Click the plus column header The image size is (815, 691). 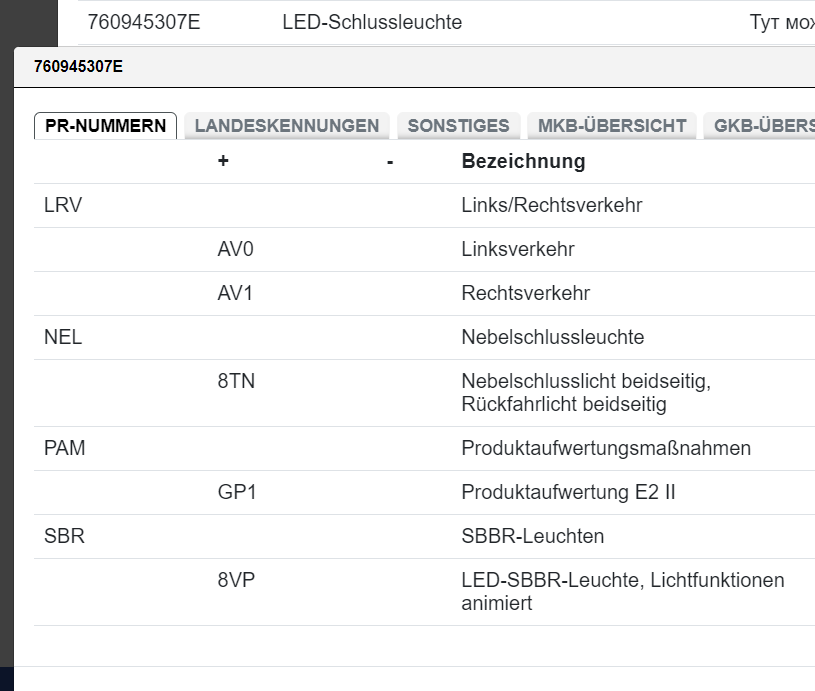coord(223,162)
